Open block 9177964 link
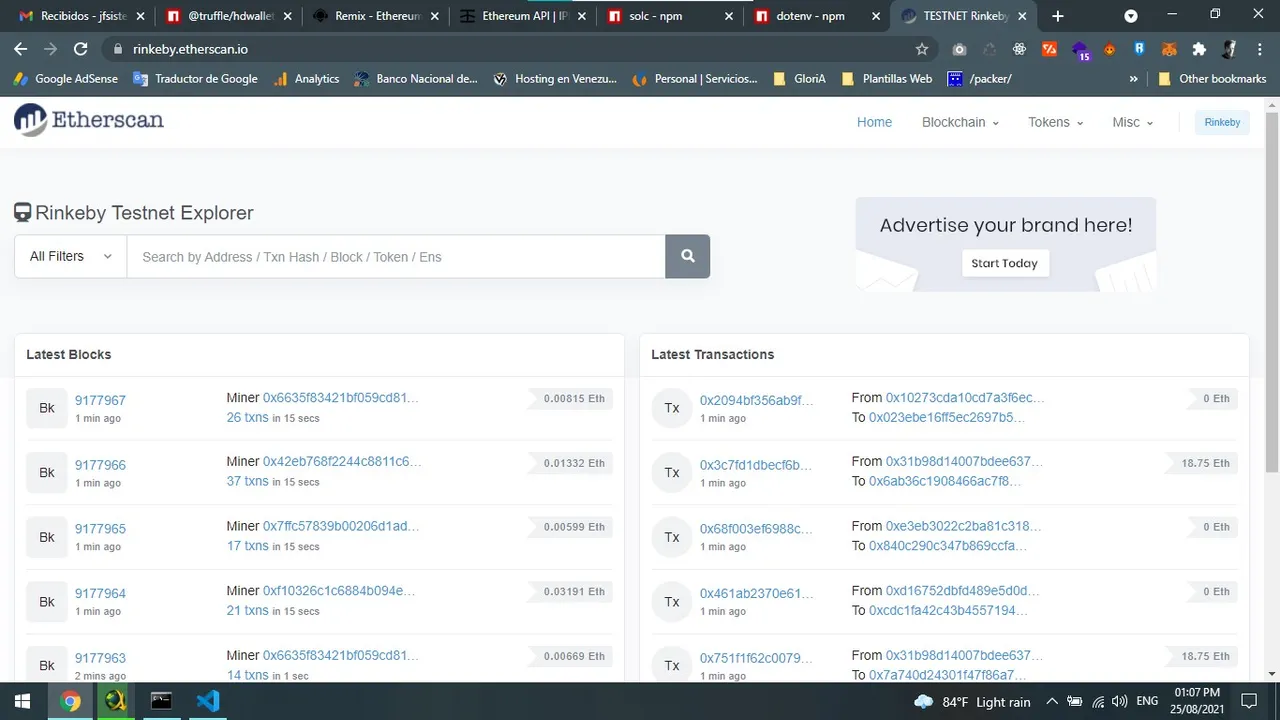1280x720 pixels. coord(100,593)
